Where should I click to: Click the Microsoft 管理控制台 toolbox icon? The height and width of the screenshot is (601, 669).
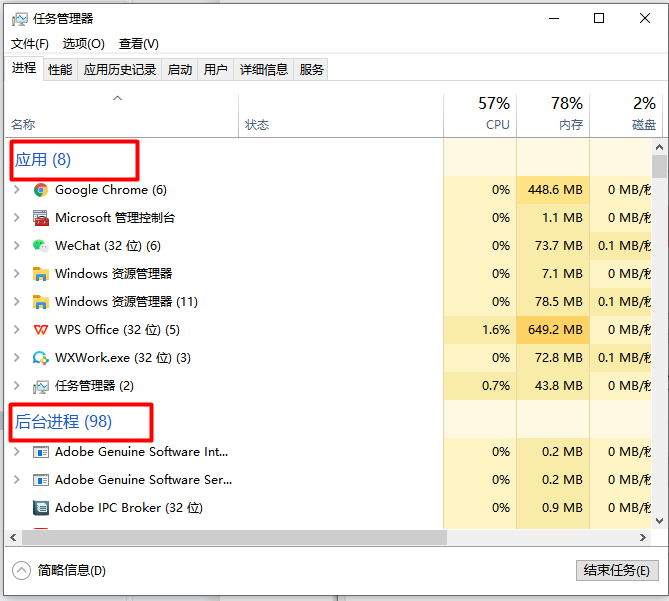pos(41,218)
